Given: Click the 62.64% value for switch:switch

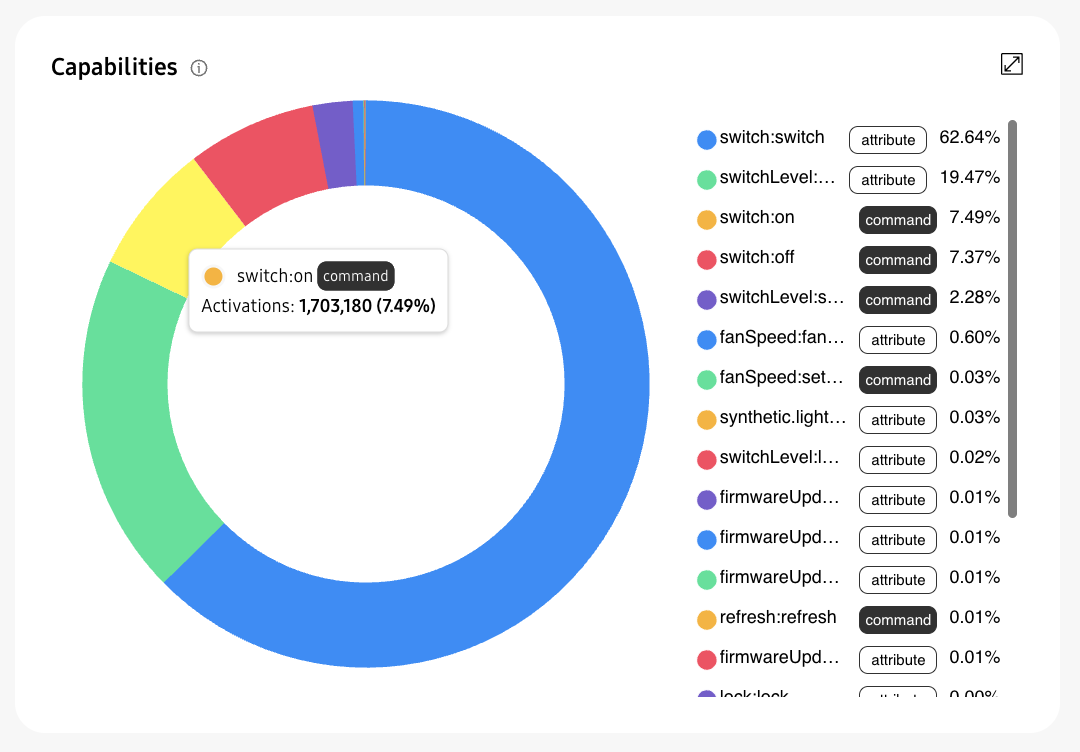Looking at the screenshot, I should 969,138.
